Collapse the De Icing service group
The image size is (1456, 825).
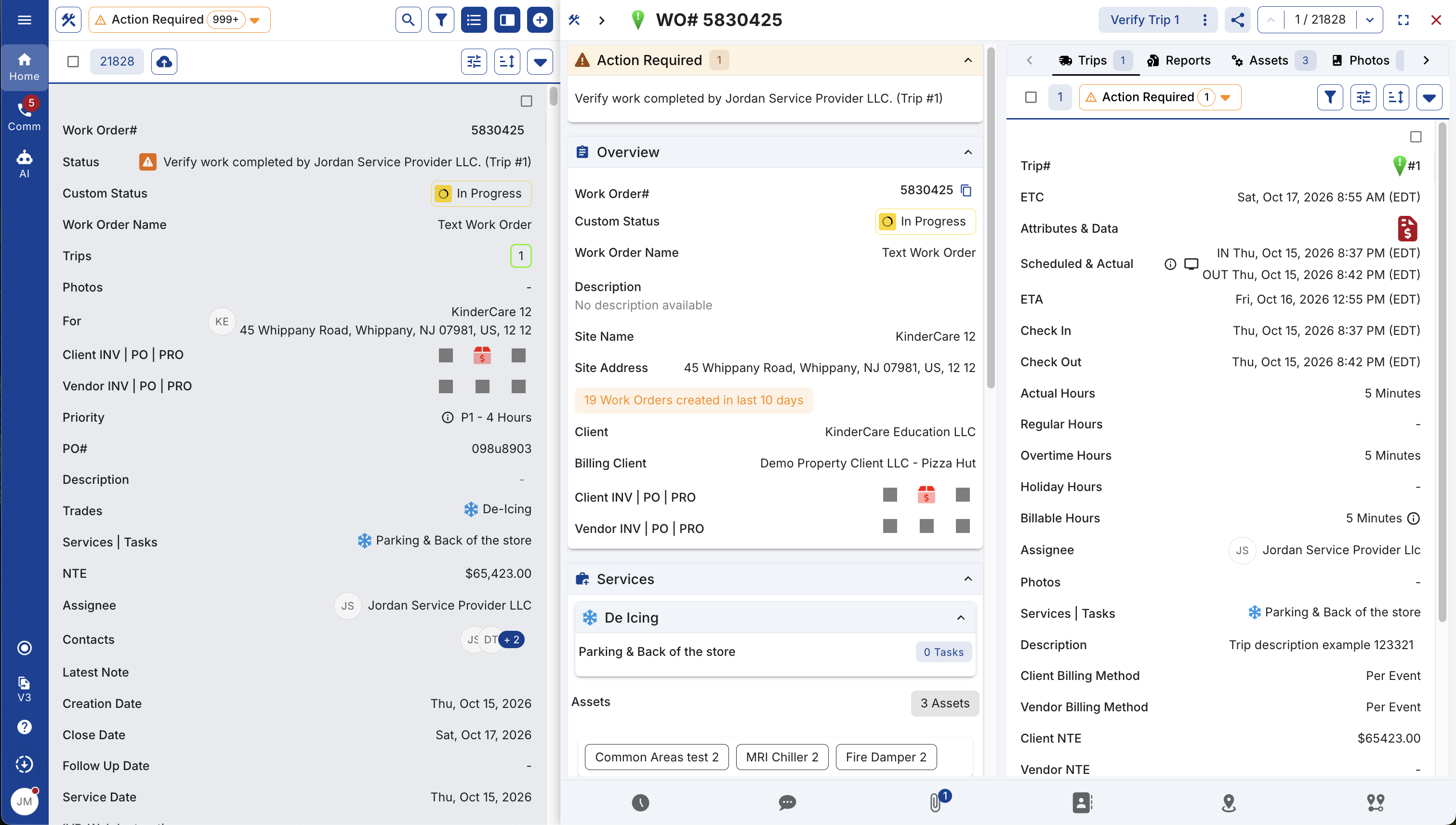[961, 617]
